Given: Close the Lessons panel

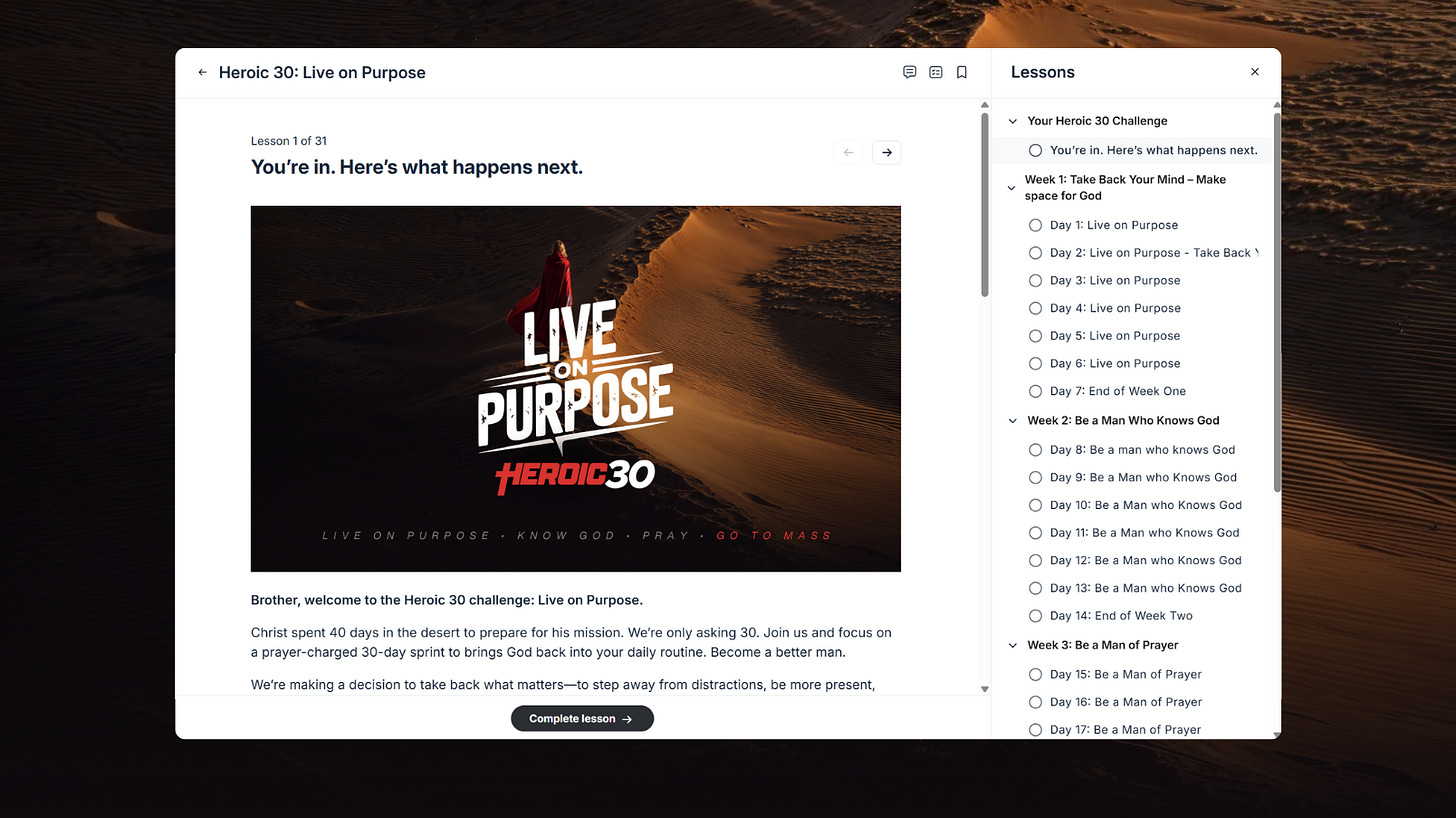Looking at the screenshot, I should (1255, 72).
